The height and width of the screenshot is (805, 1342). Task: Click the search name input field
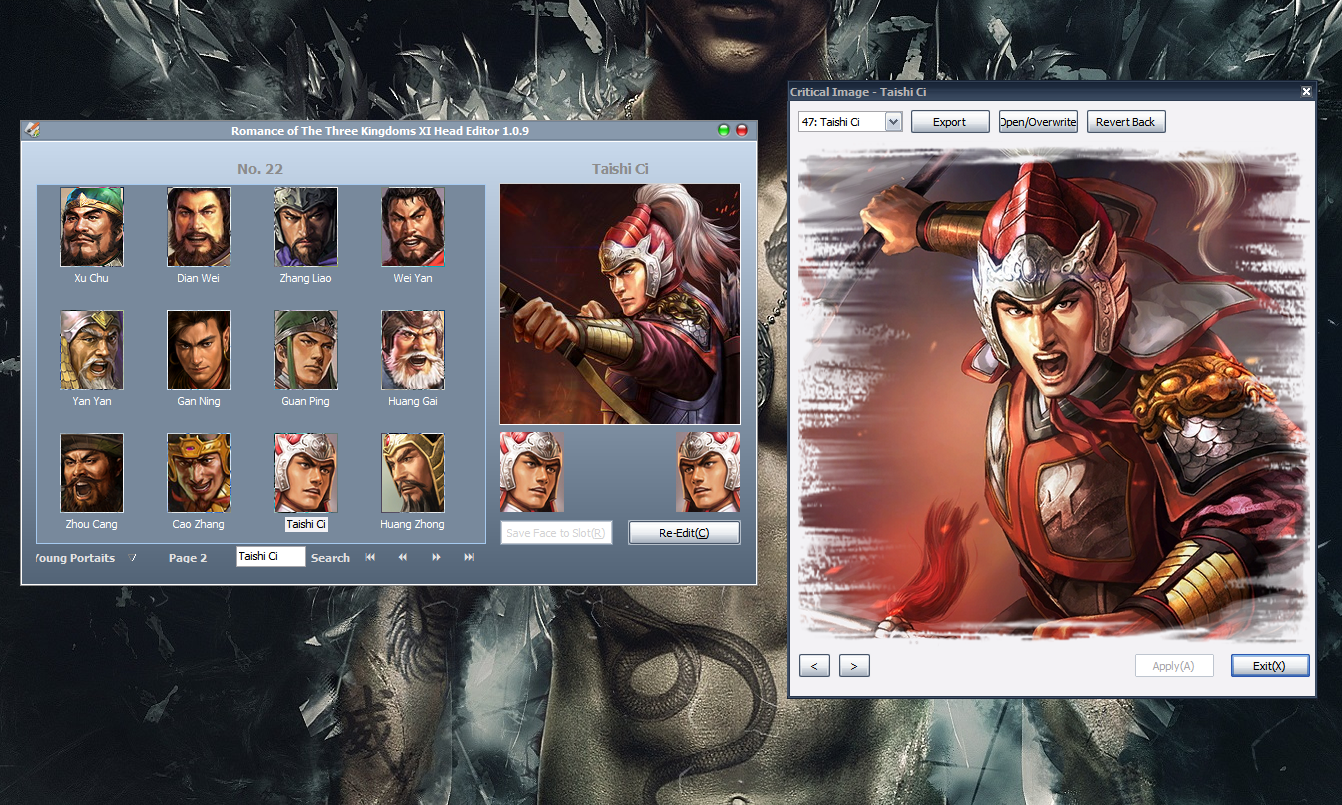coord(271,556)
